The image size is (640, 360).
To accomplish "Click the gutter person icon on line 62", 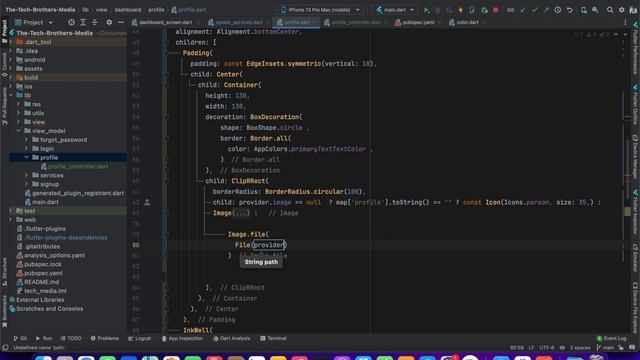I will pyautogui.click(x=147, y=202).
